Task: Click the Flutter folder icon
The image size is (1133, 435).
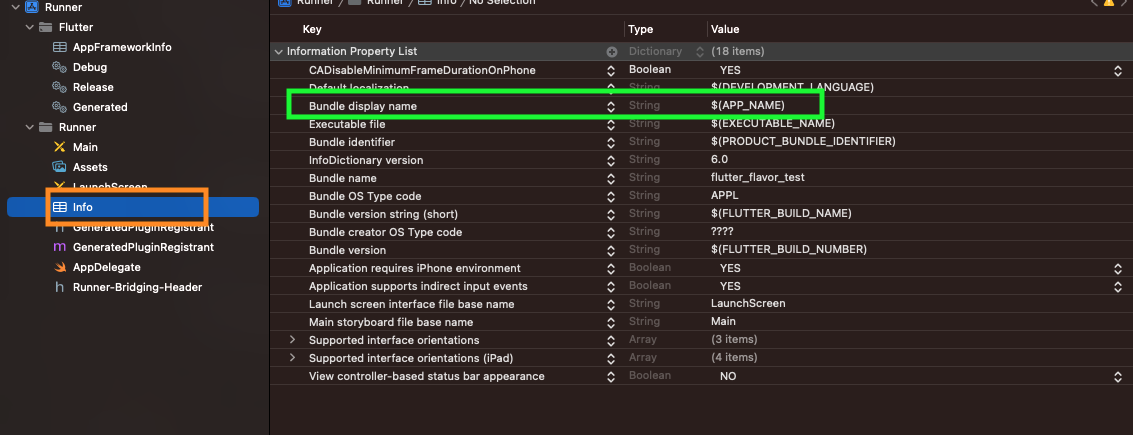Action: tap(46, 27)
